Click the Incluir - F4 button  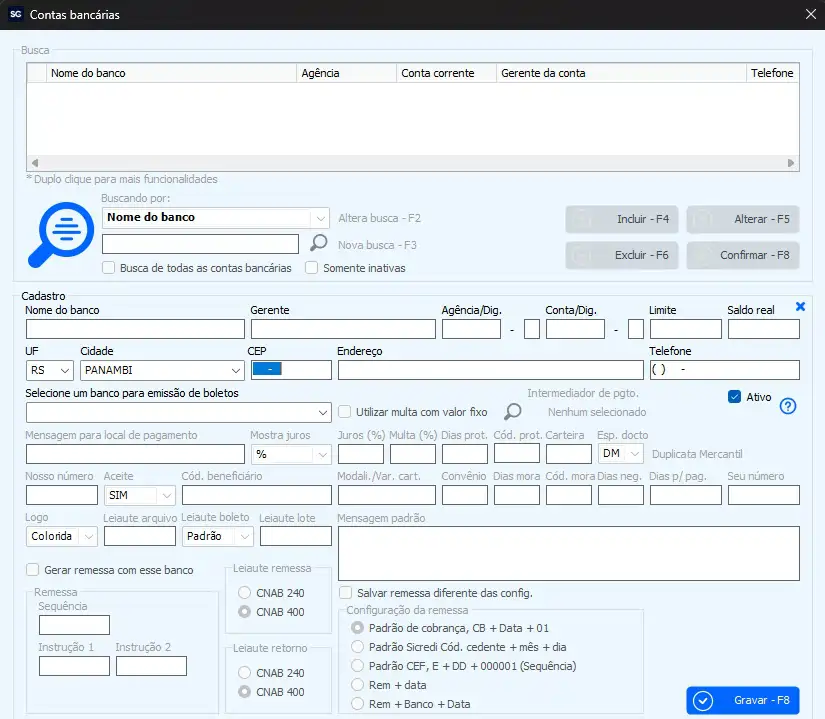[622, 219]
